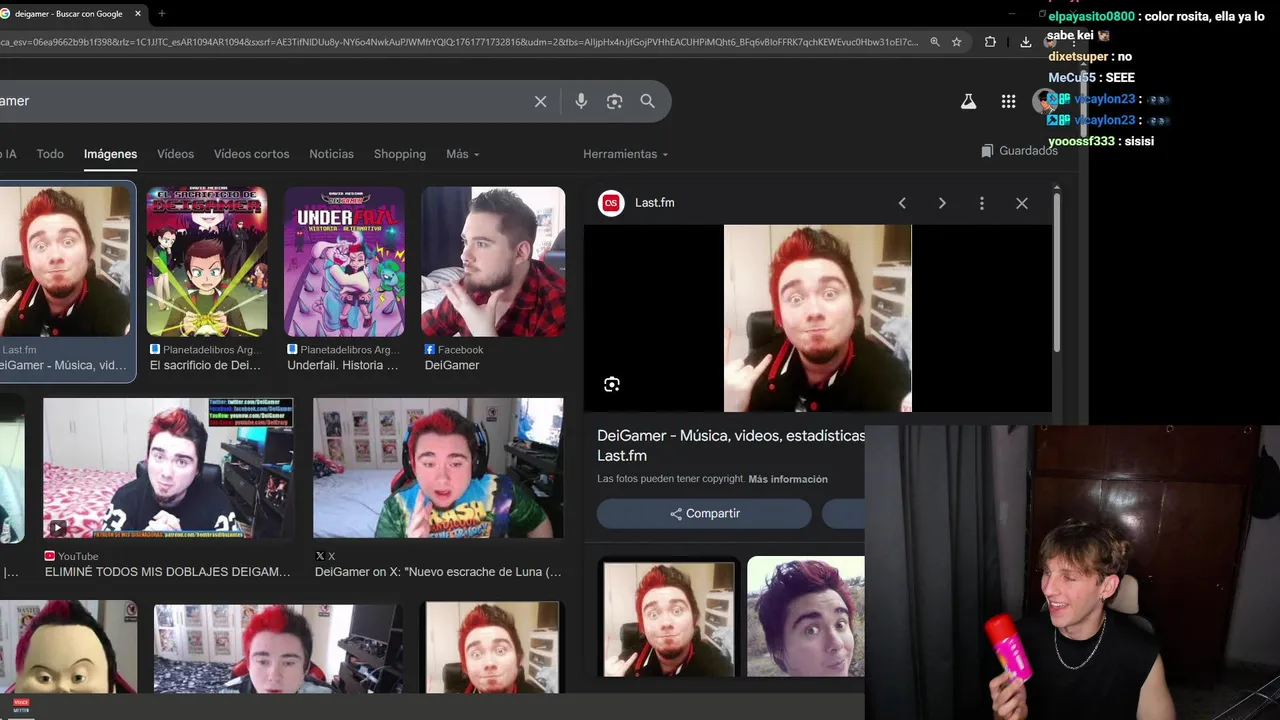Click the 'Underfail. Historia ...' caption
The height and width of the screenshot is (720, 1280).
(x=343, y=366)
